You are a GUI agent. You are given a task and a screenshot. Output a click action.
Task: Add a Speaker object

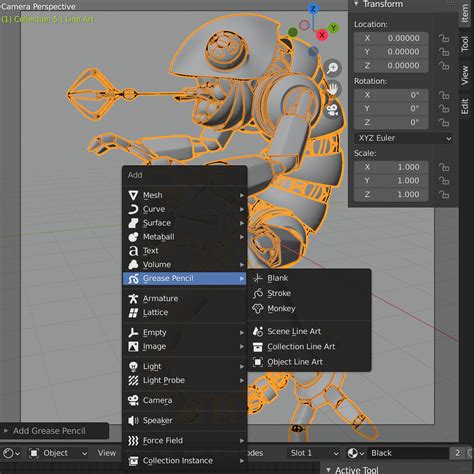point(185,421)
